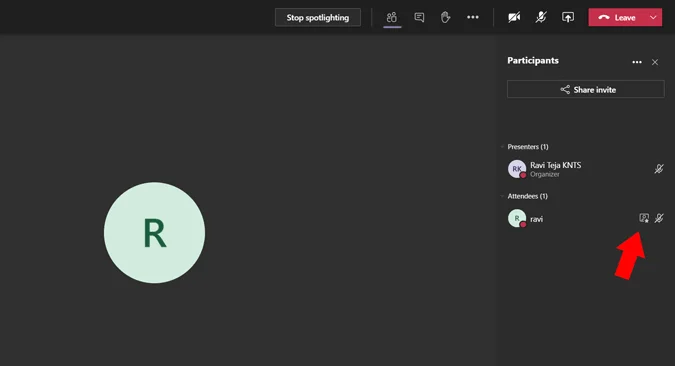The height and width of the screenshot is (366, 675).
Task: Raise your hand in the meeting
Action: click(x=446, y=18)
